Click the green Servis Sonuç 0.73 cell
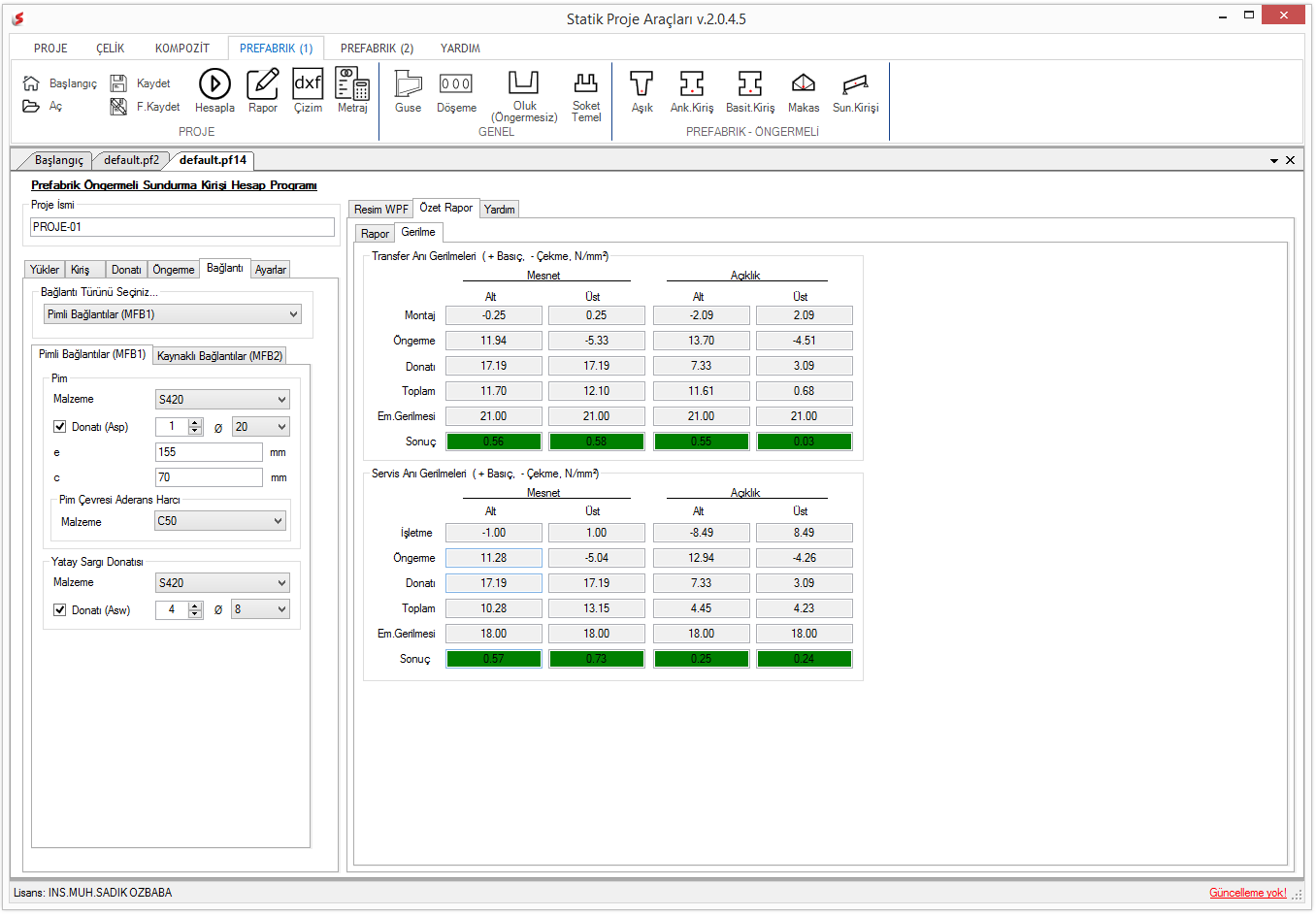This screenshot has width=1316, height=916. 597,659
